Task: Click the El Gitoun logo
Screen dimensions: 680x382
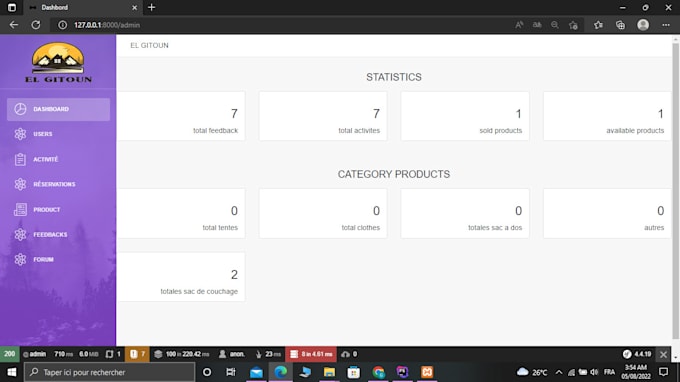Action: point(58,62)
